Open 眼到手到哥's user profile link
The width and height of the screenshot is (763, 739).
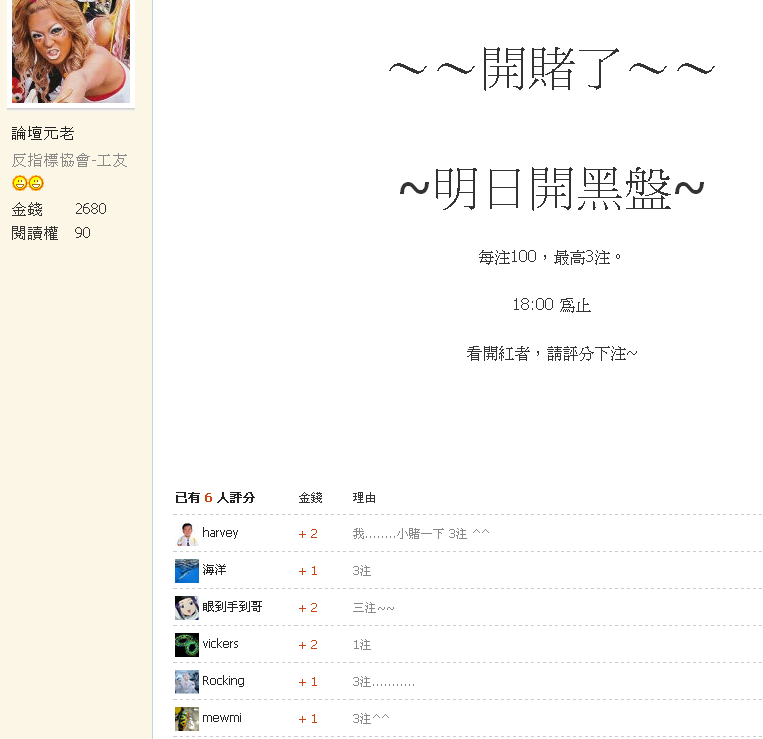tap(232, 607)
